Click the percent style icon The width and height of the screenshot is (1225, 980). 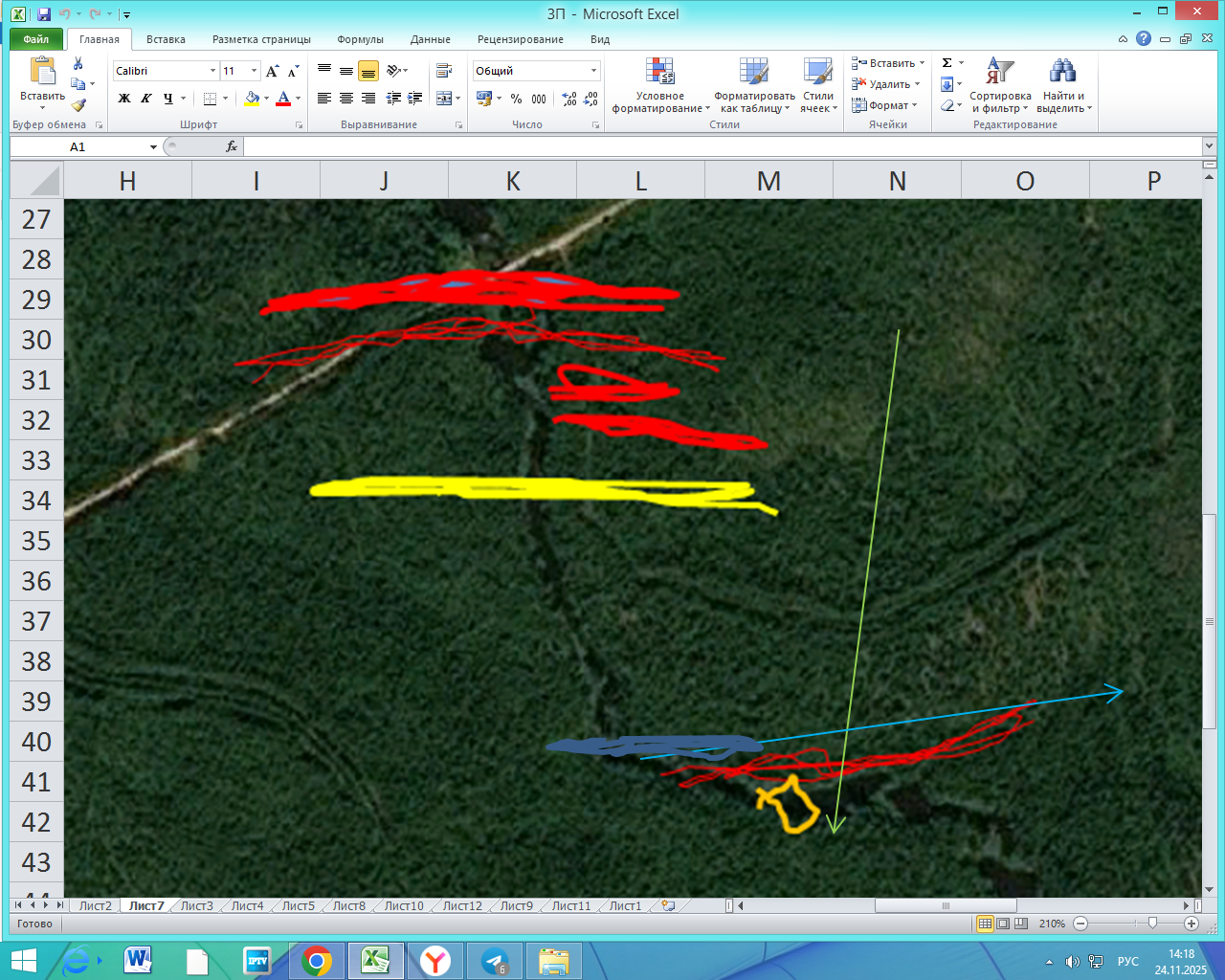(x=517, y=99)
